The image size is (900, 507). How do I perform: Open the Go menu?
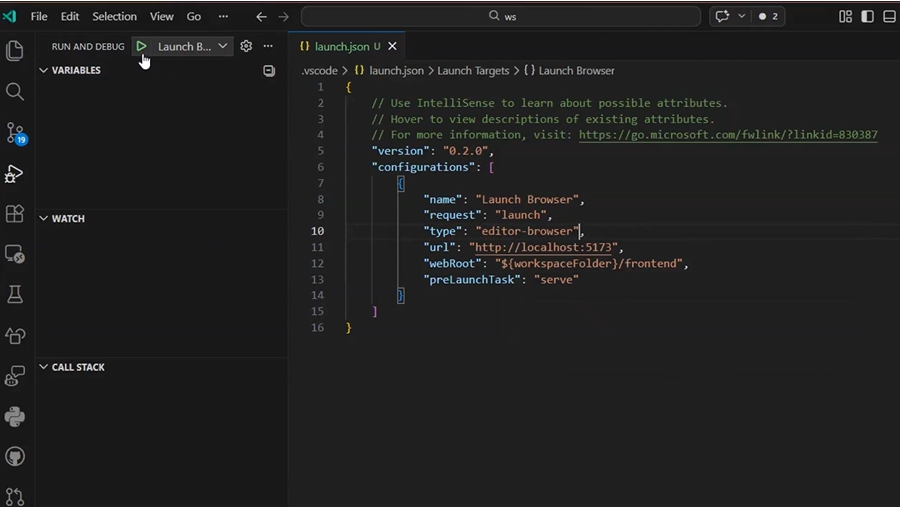pyautogui.click(x=194, y=16)
